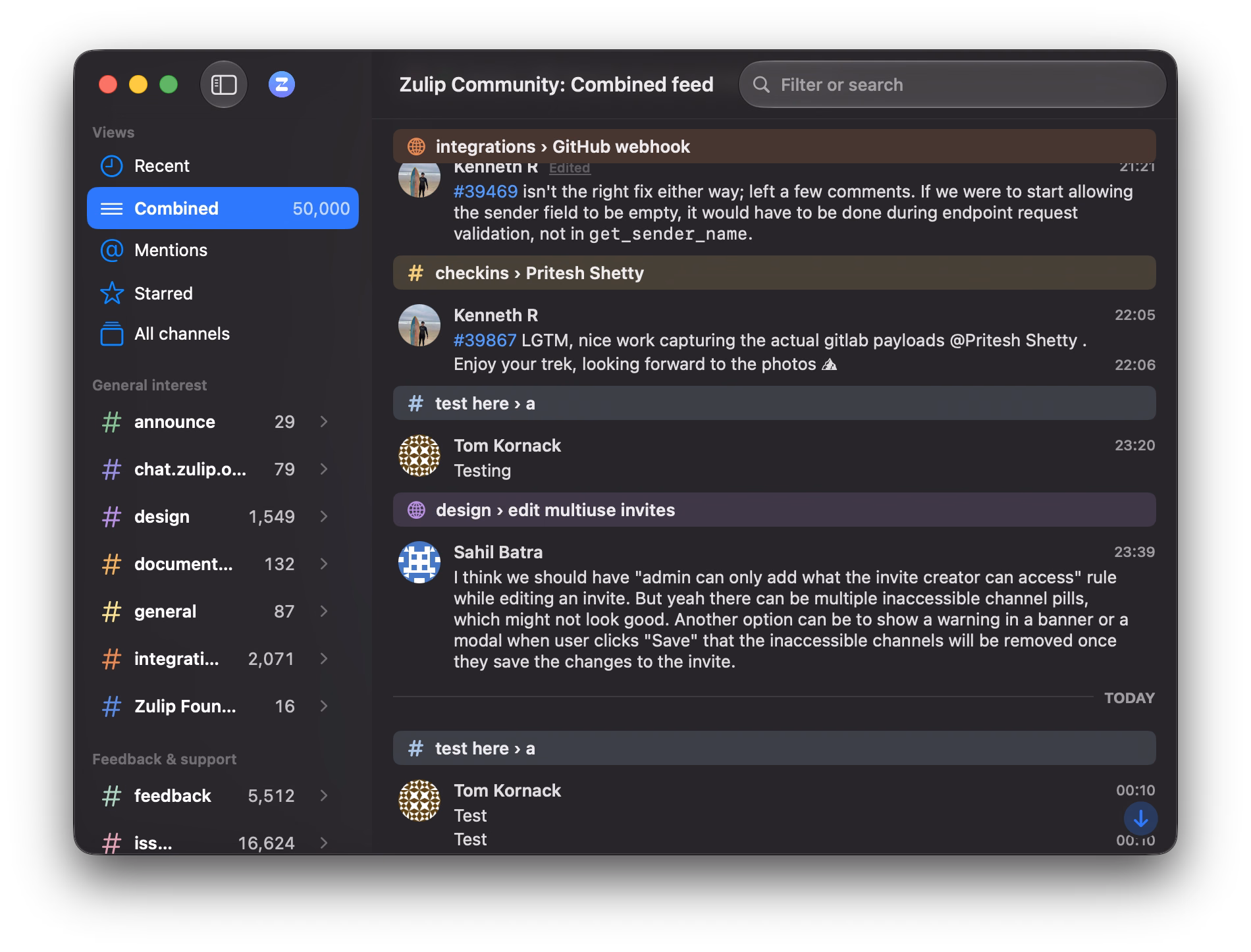Expand topics for design channel
Image resolution: width=1251 pixels, height=952 pixels.
pyautogui.click(x=324, y=517)
